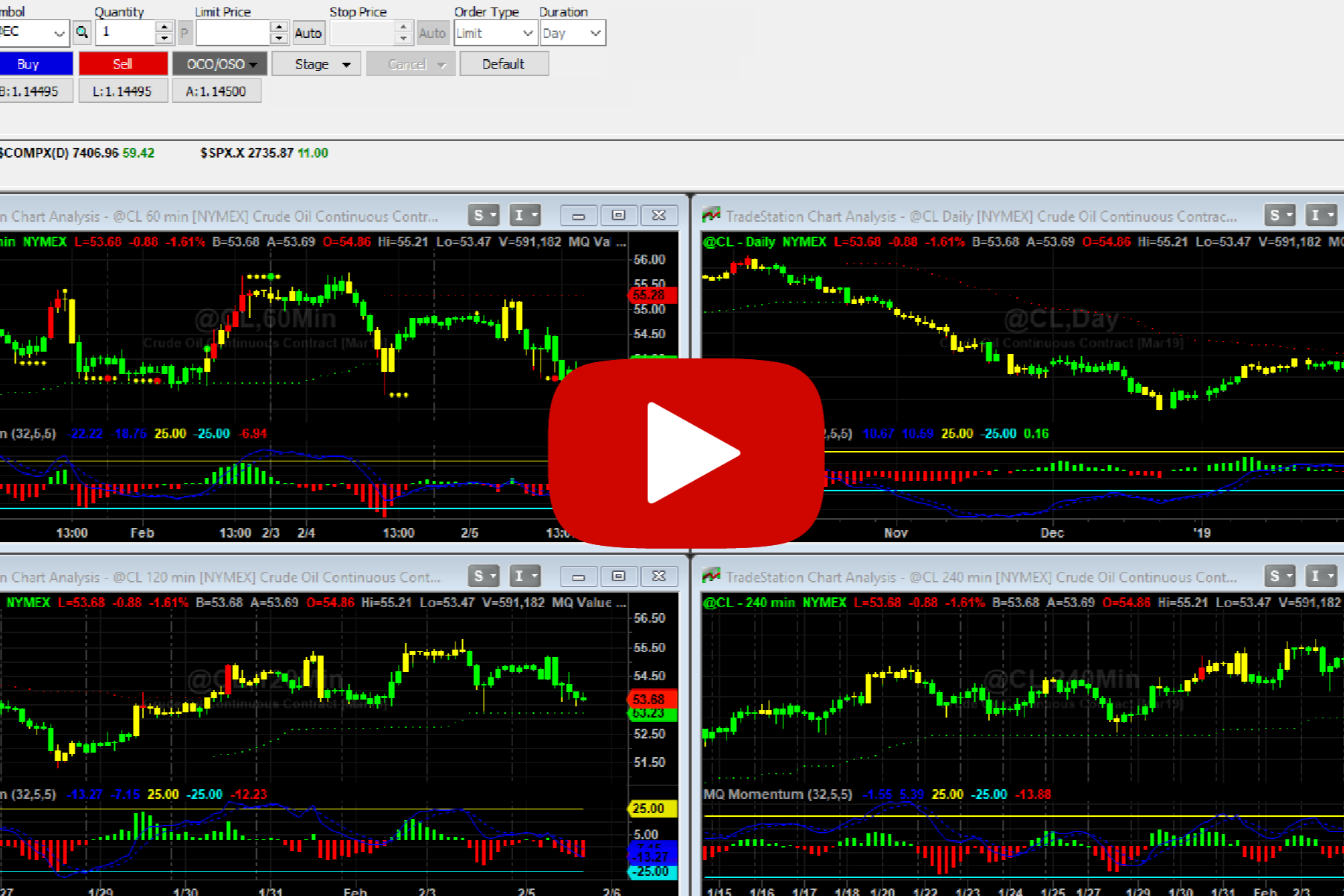Minimize the 60 min chart window

point(579,216)
